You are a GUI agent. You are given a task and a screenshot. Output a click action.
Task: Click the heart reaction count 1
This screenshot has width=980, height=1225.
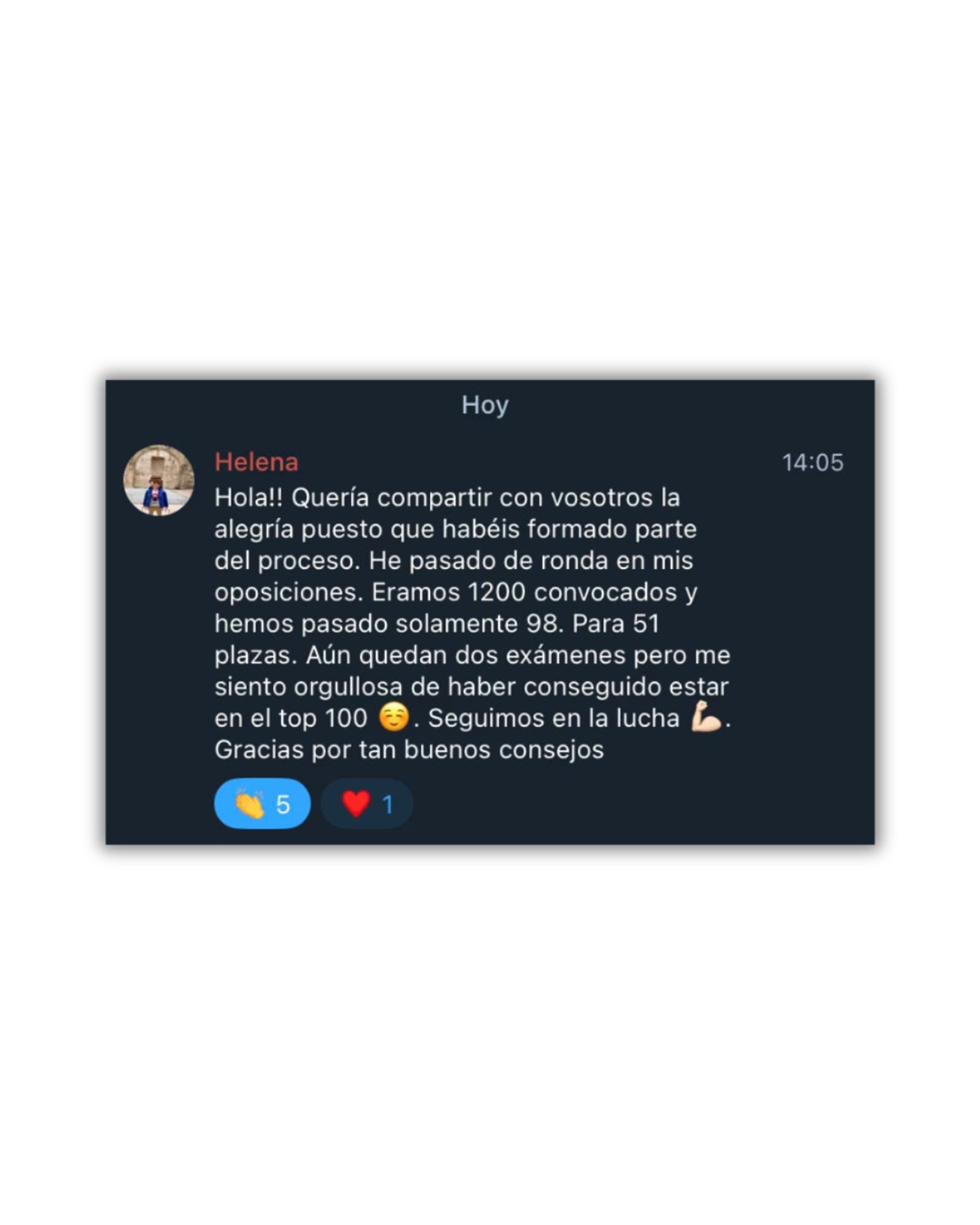pyautogui.click(x=388, y=804)
